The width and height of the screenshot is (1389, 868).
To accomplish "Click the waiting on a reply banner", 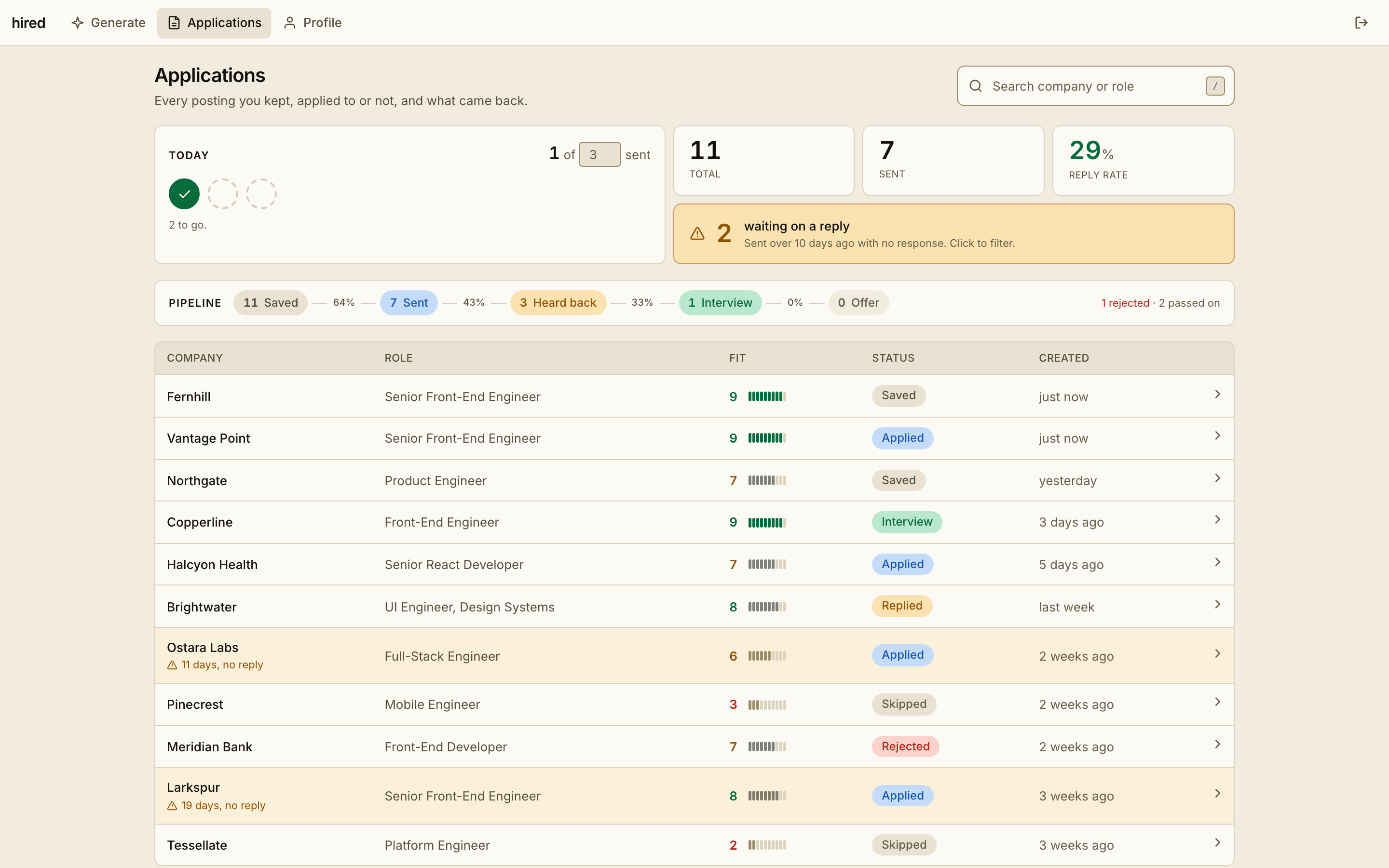I will 953,234.
